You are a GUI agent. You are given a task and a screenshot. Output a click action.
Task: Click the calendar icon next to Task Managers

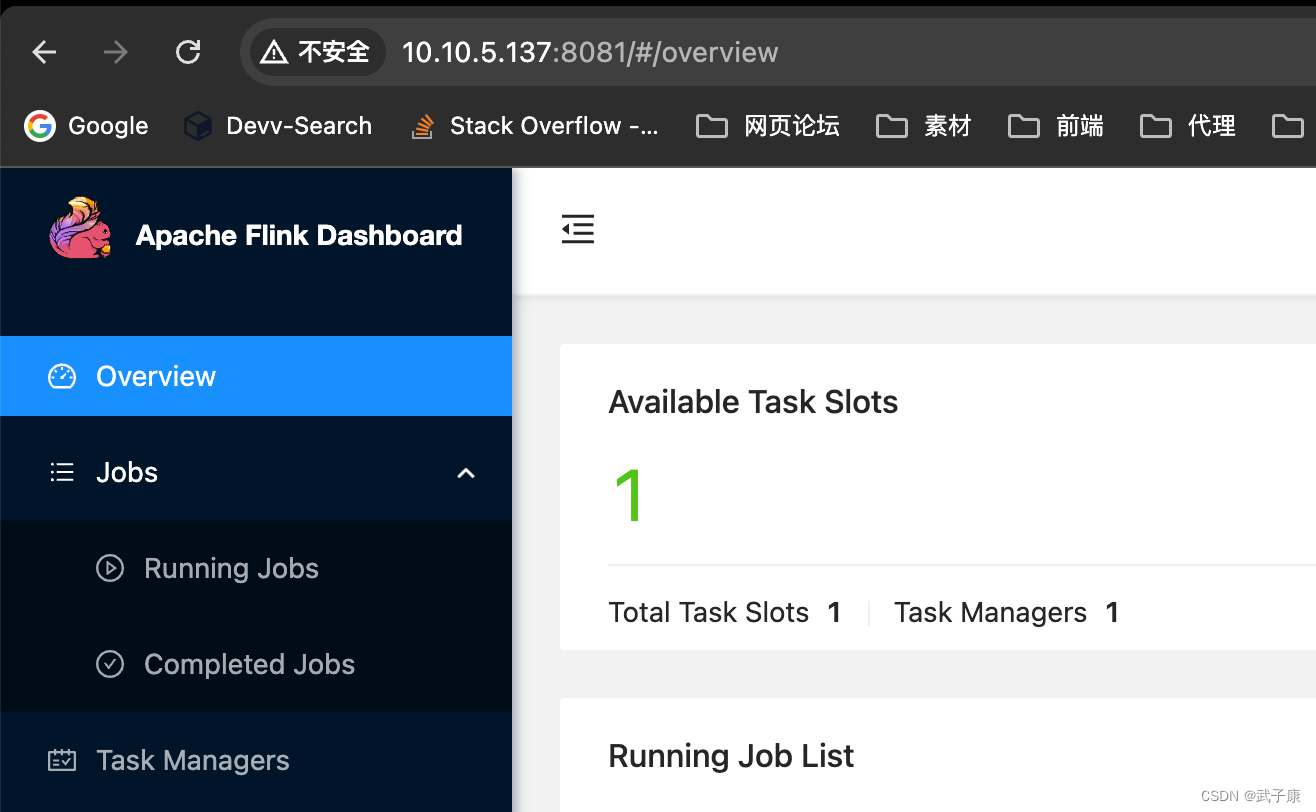click(61, 760)
